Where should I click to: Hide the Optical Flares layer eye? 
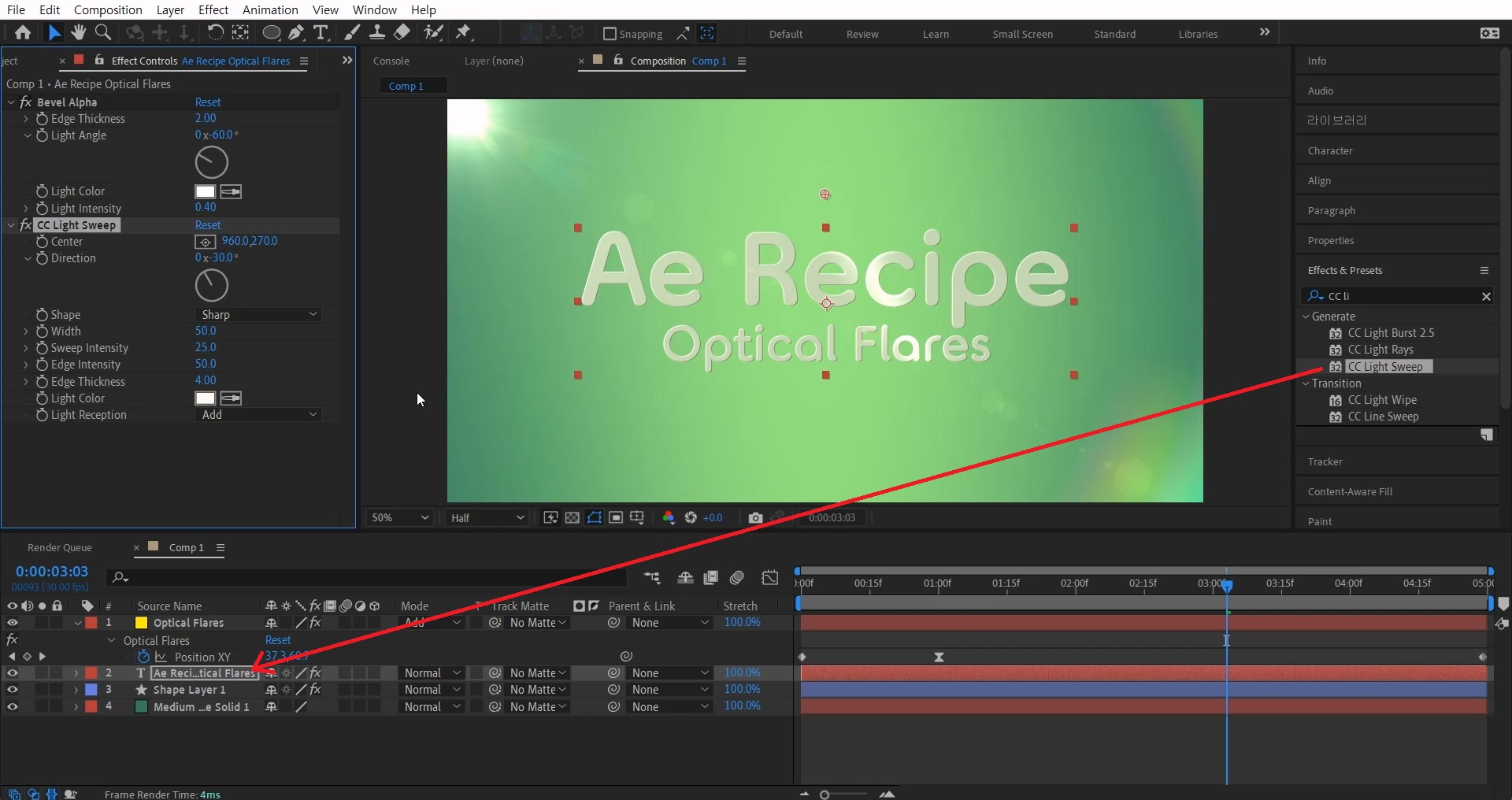tap(12, 623)
